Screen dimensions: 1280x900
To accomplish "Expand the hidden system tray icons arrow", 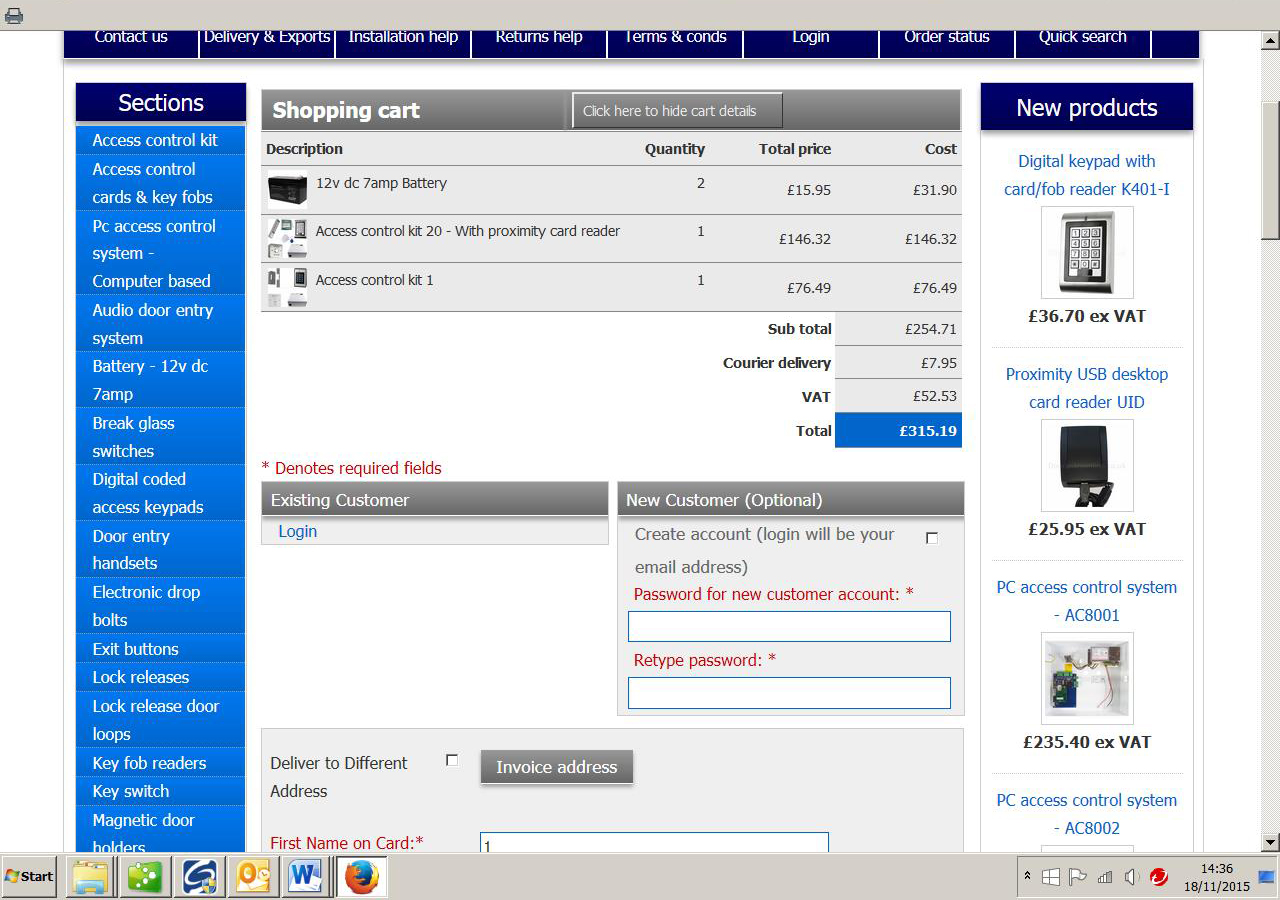I will [x=1027, y=876].
